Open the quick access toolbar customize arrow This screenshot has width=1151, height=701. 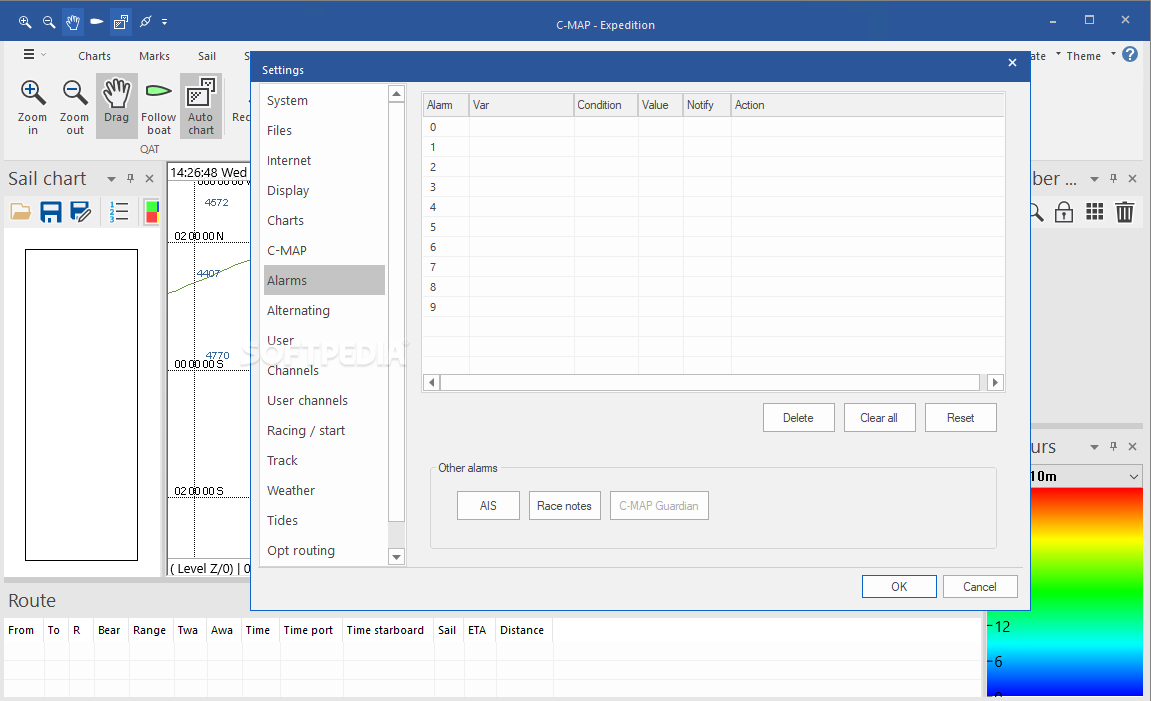pyautogui.click(x=164, y=22)
